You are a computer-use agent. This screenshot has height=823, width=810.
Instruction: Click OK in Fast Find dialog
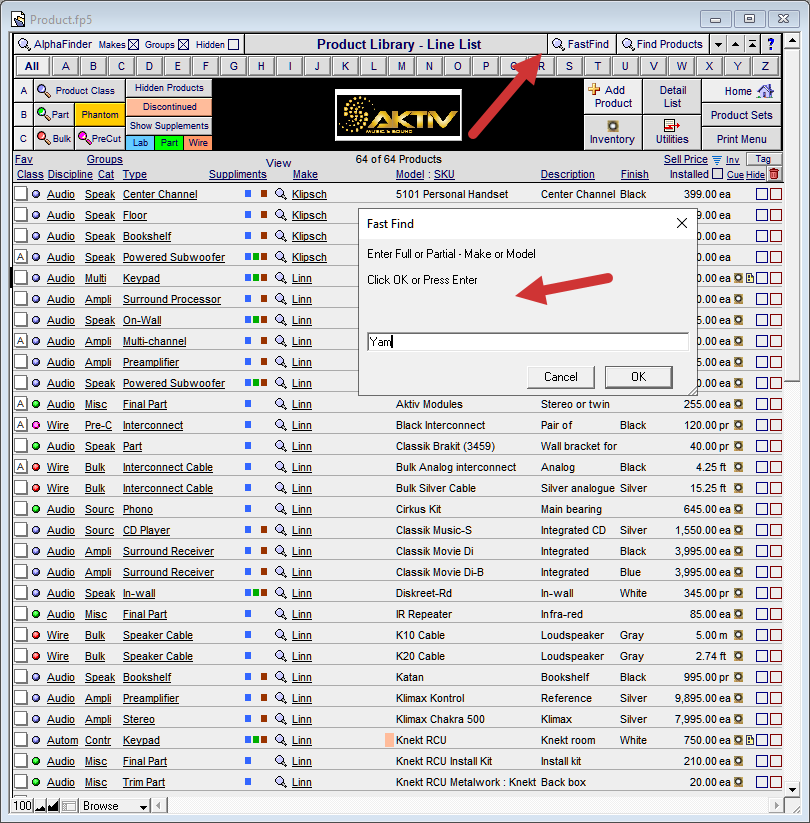(x=638, y=377)
